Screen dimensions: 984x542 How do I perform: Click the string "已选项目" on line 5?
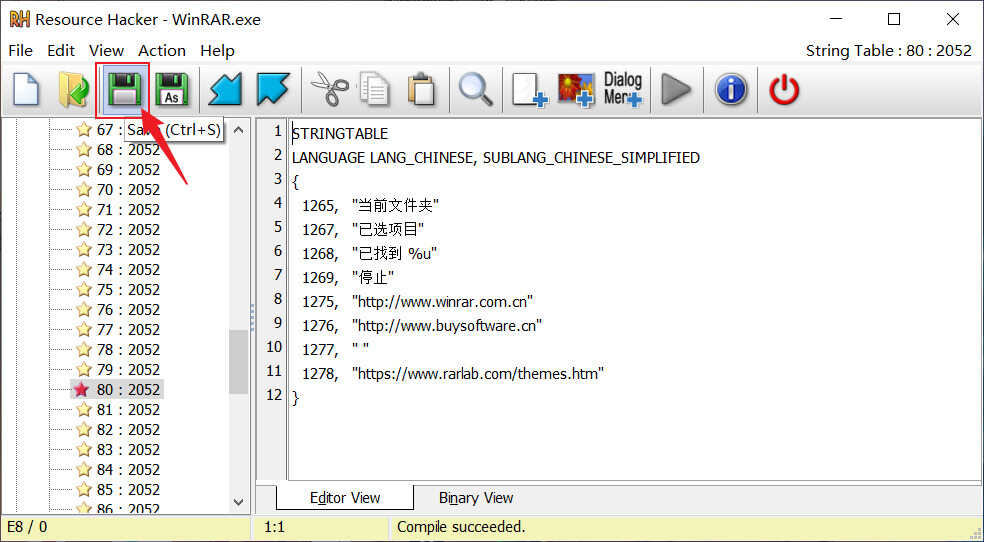tap(388, 230)
